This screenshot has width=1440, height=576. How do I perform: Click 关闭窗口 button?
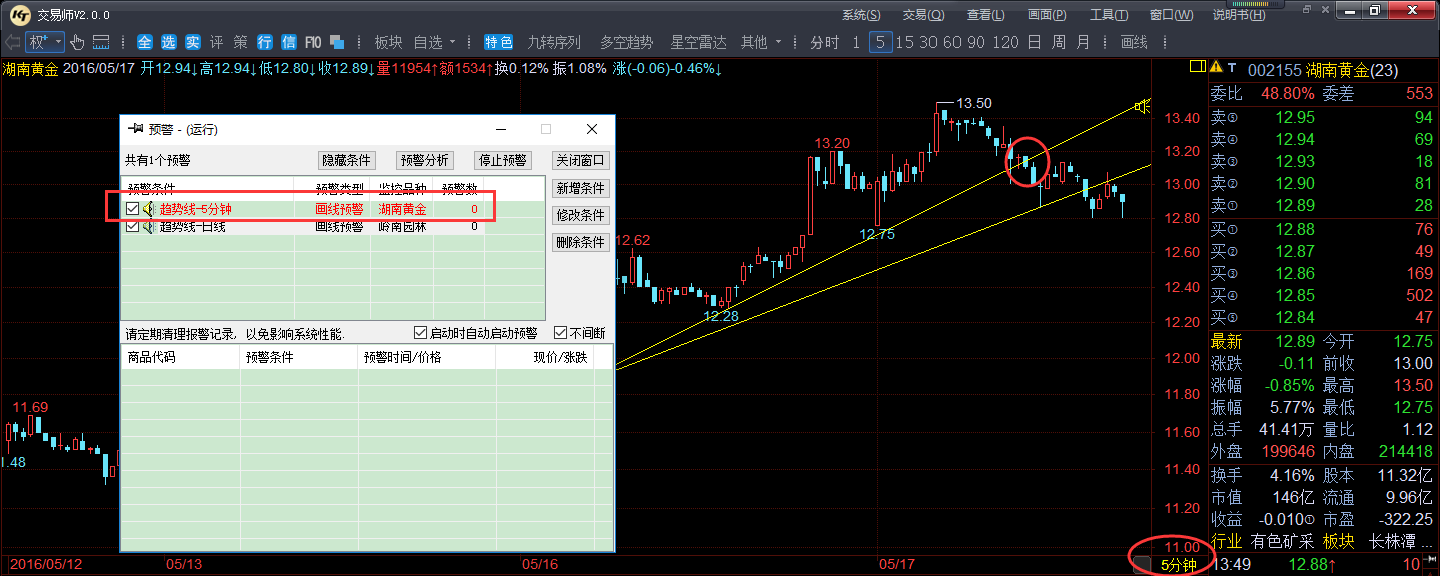(x=581, y=160)
